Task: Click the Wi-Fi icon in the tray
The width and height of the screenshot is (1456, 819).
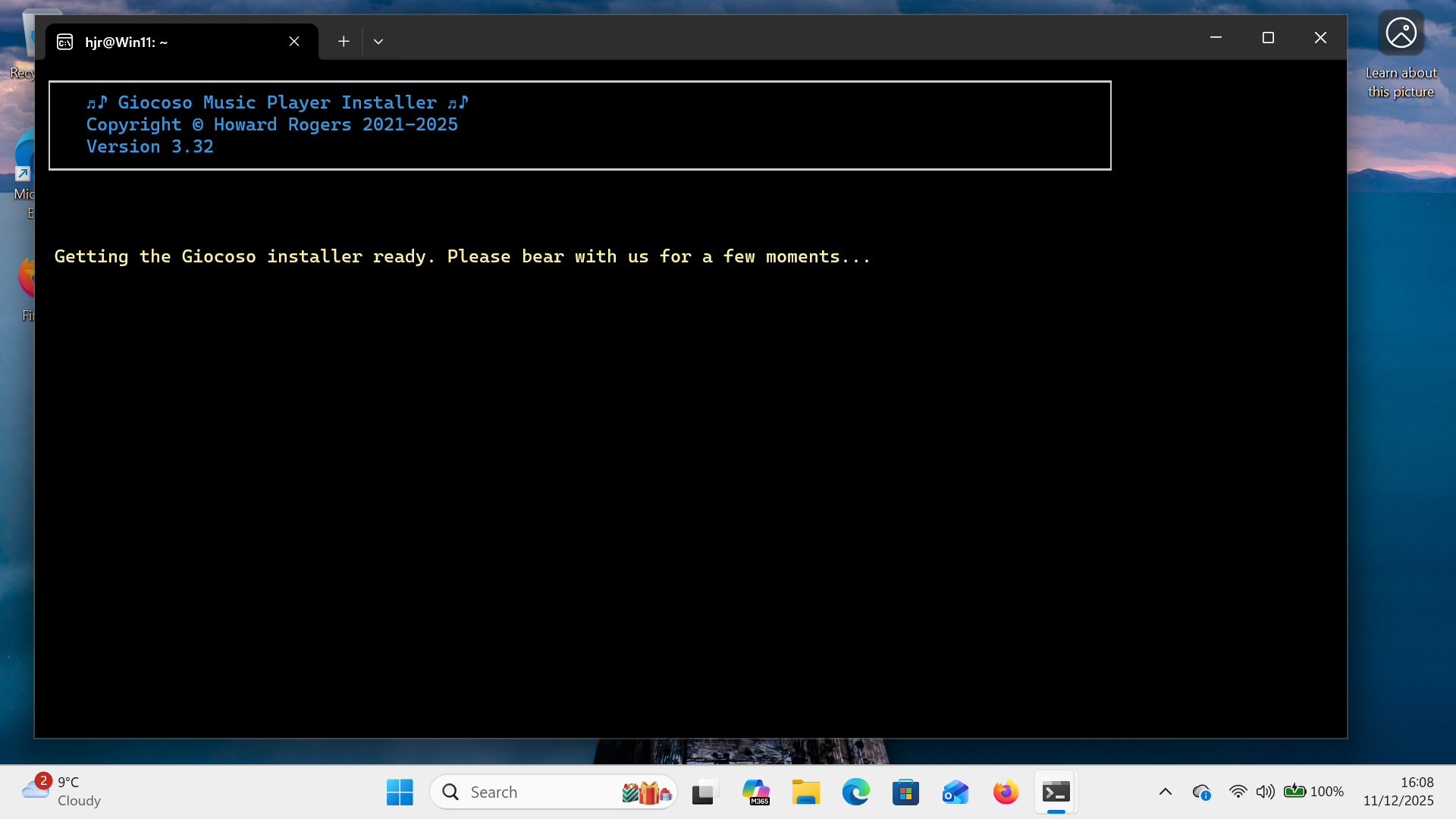Action: tap(1238, 792)
